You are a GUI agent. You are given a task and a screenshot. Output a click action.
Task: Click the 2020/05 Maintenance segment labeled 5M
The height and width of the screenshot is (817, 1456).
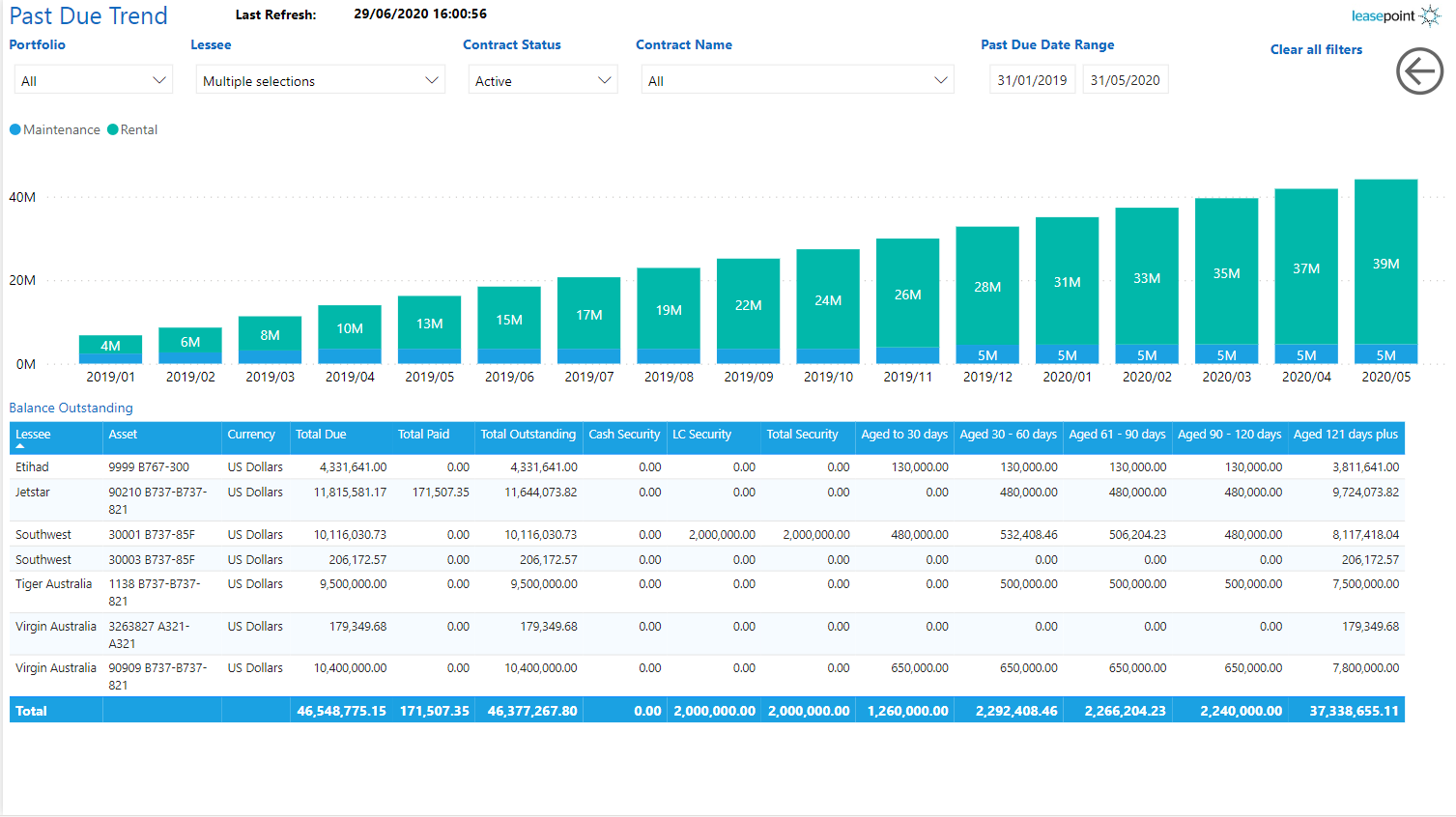pyautogui.click(x=1385, y=354)
